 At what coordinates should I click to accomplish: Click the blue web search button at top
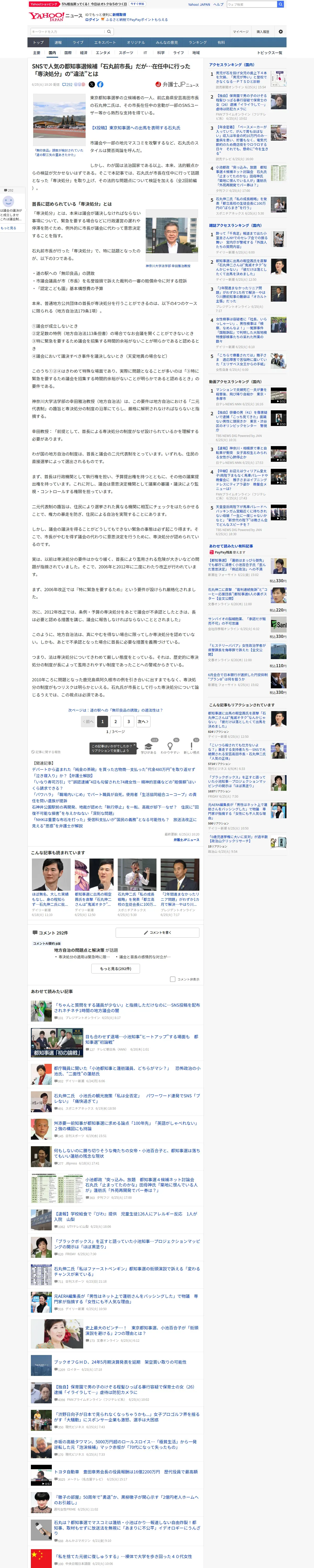(x=281, y=4)
